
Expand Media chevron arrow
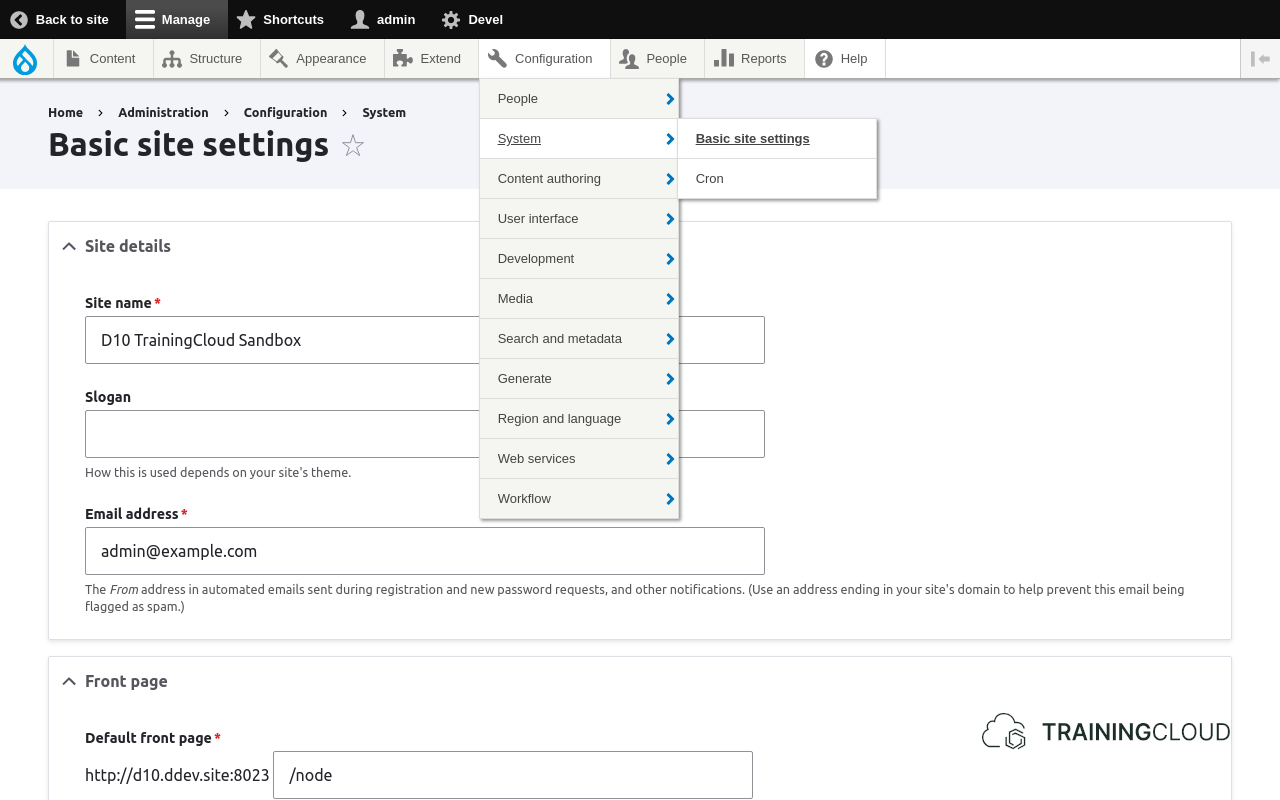tap(669, 299)
